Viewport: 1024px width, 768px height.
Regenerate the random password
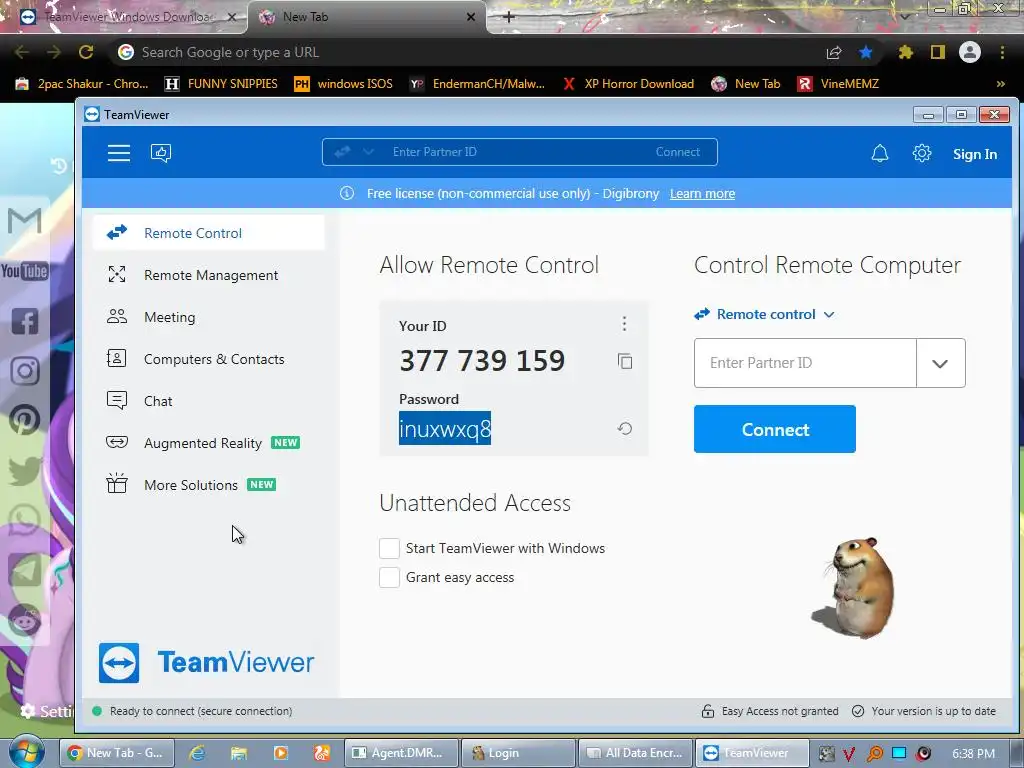tap(625, 428)
